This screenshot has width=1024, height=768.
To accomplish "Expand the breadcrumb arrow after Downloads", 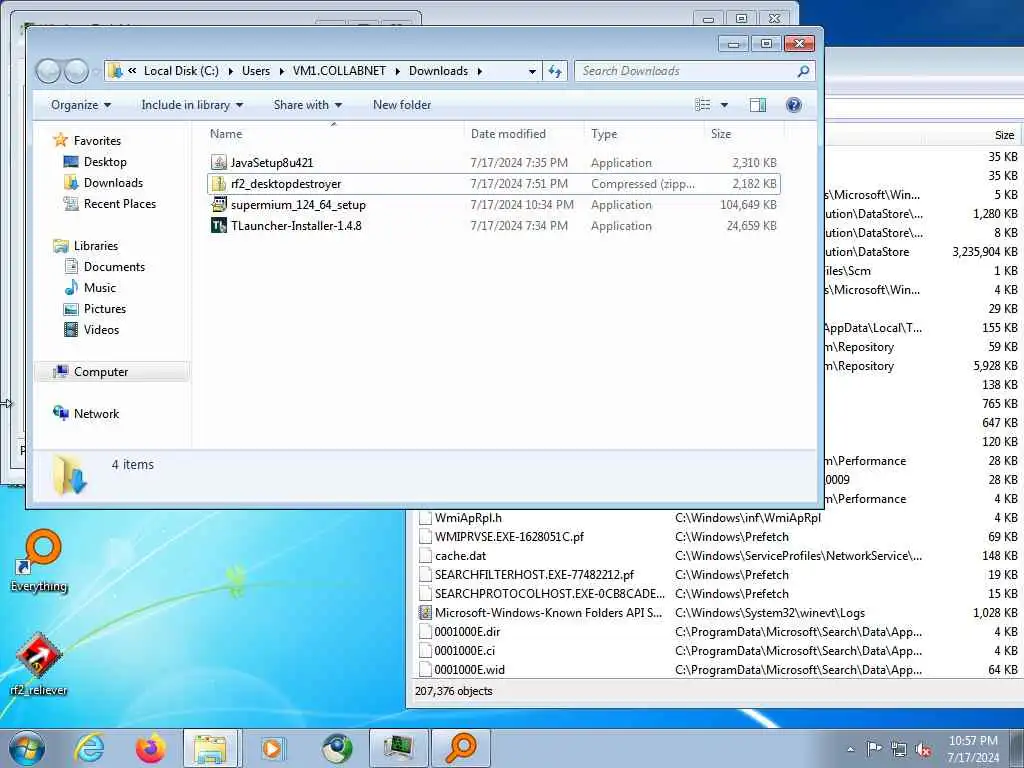I will 479,71.
